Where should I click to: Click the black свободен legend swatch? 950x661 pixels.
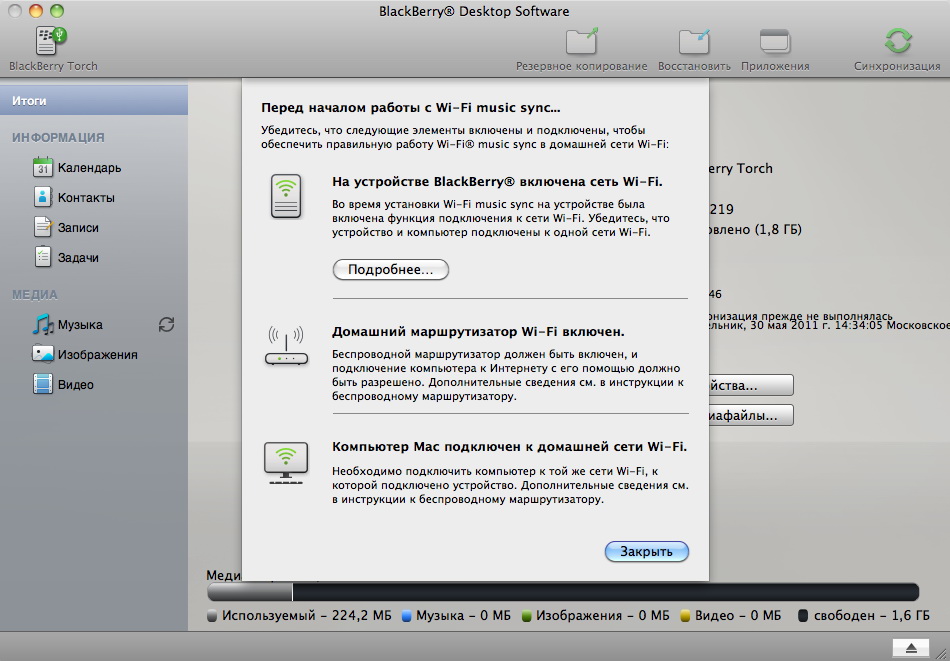[803, 616]
